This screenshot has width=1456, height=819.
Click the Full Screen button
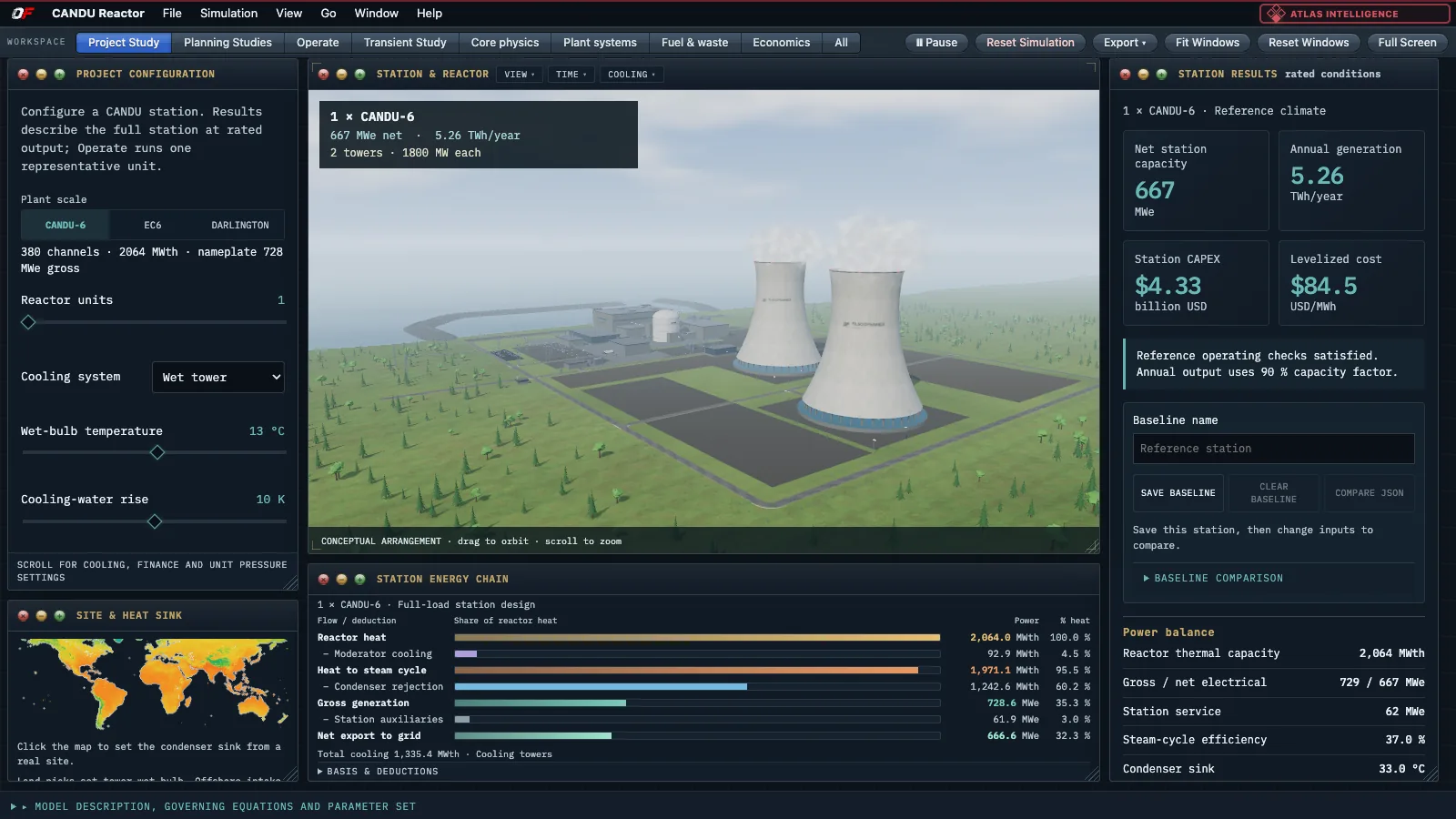tap(1407, 43)
